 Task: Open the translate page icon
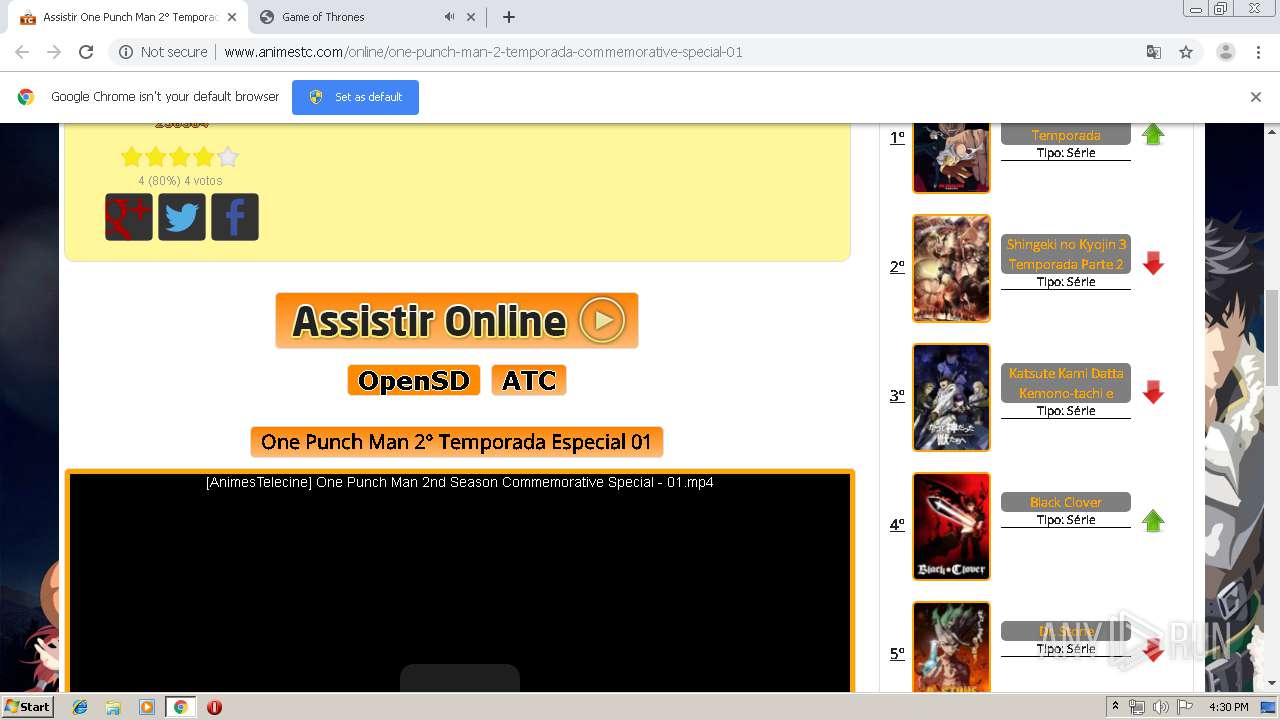[x=1153, y=52]
